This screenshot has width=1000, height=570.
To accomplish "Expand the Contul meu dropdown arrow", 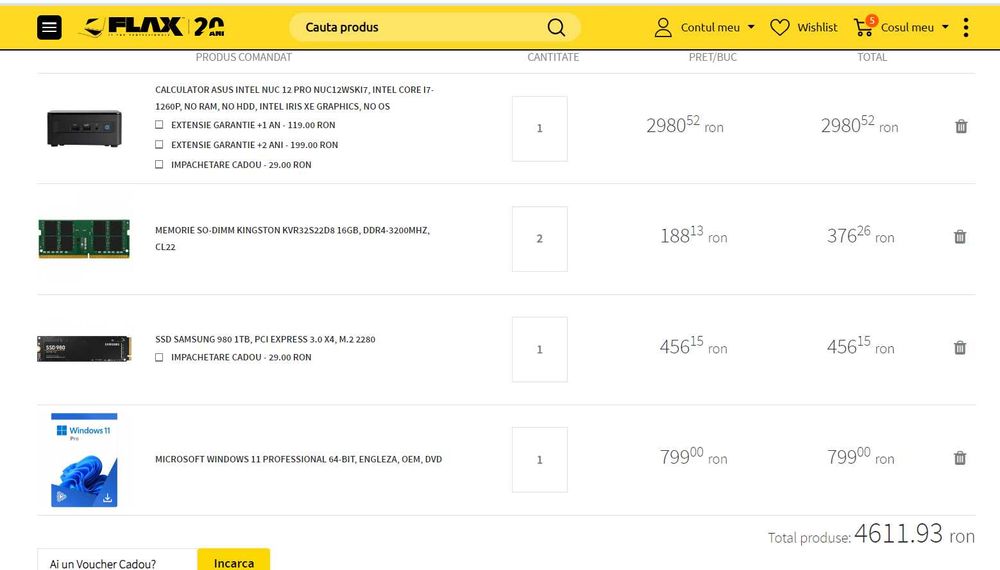I will point(751,27).
